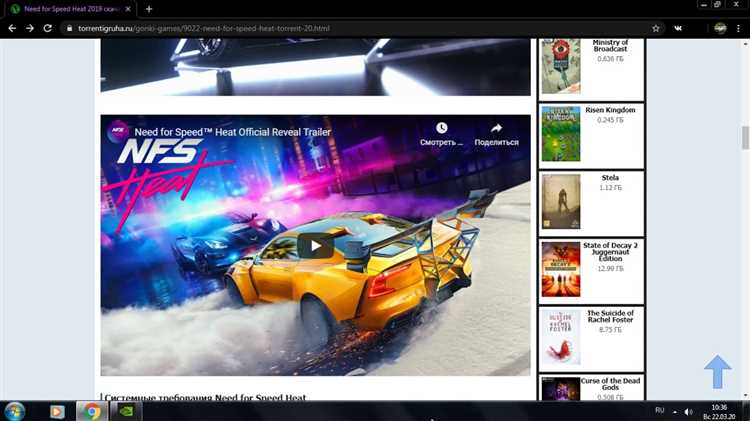750x421 pixels.
Task: Click the size text 12.99 ГБ
Action: [610, 269]
